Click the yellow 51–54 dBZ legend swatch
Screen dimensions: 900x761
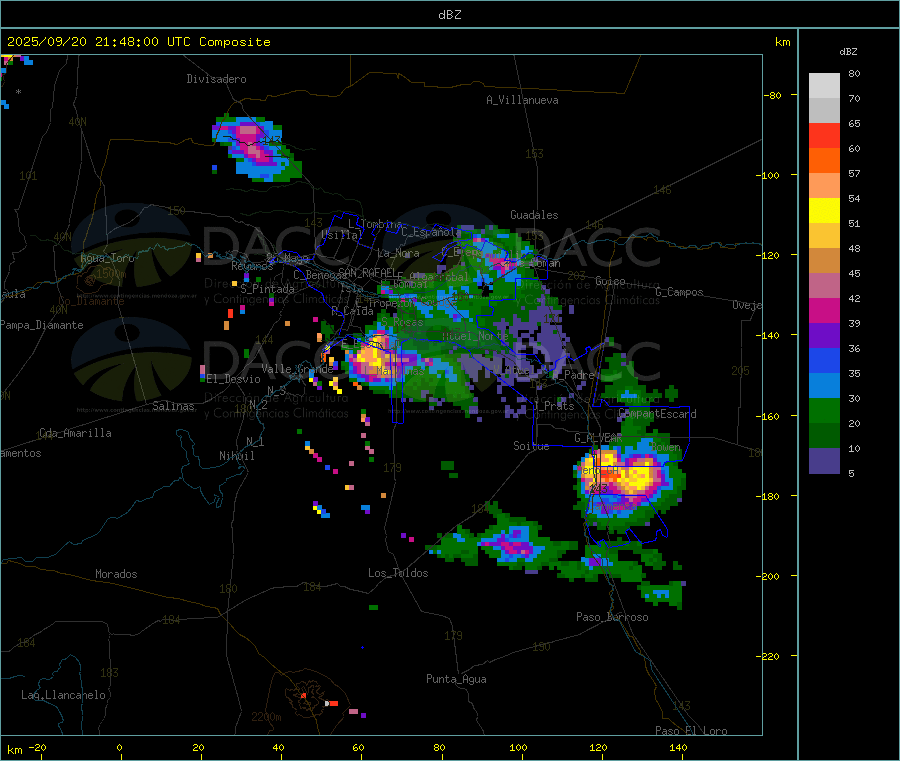pyautogui.click(x=824, y=211)
